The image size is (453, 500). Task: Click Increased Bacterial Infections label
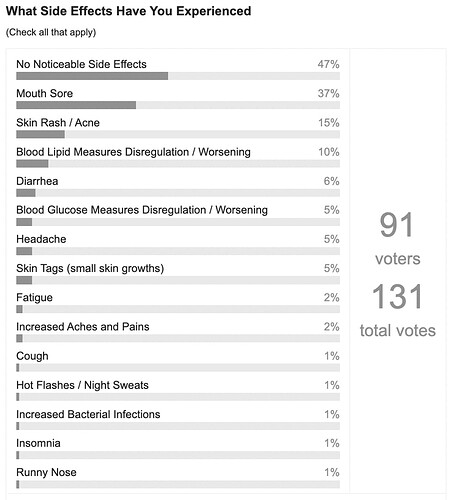tap(88, 414)
